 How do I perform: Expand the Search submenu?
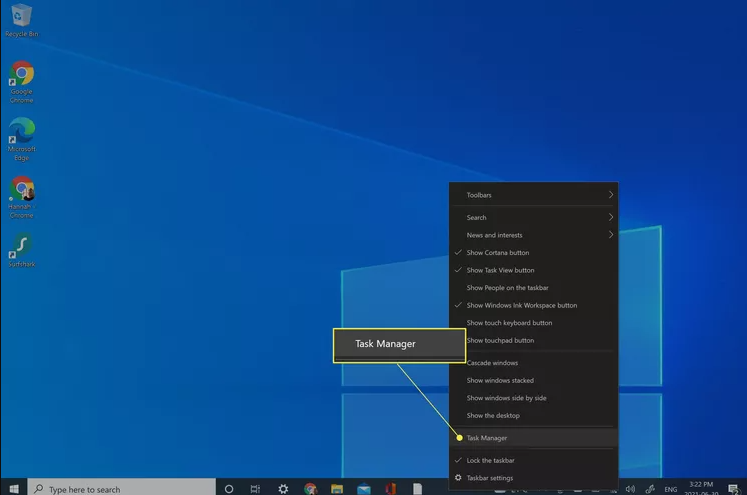pyautogui.click(x=534, y=217)
